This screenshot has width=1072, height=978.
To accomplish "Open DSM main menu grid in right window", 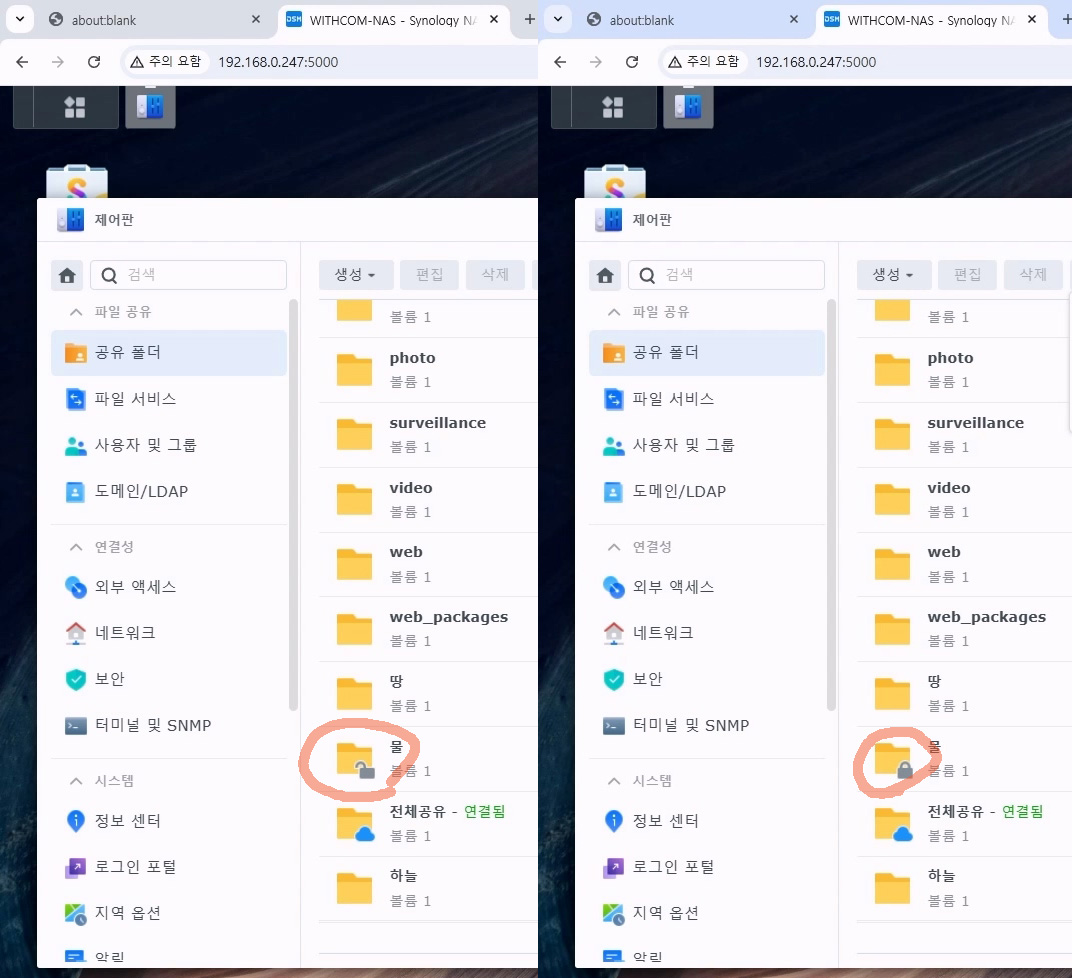I will click(x=612, y=107).
